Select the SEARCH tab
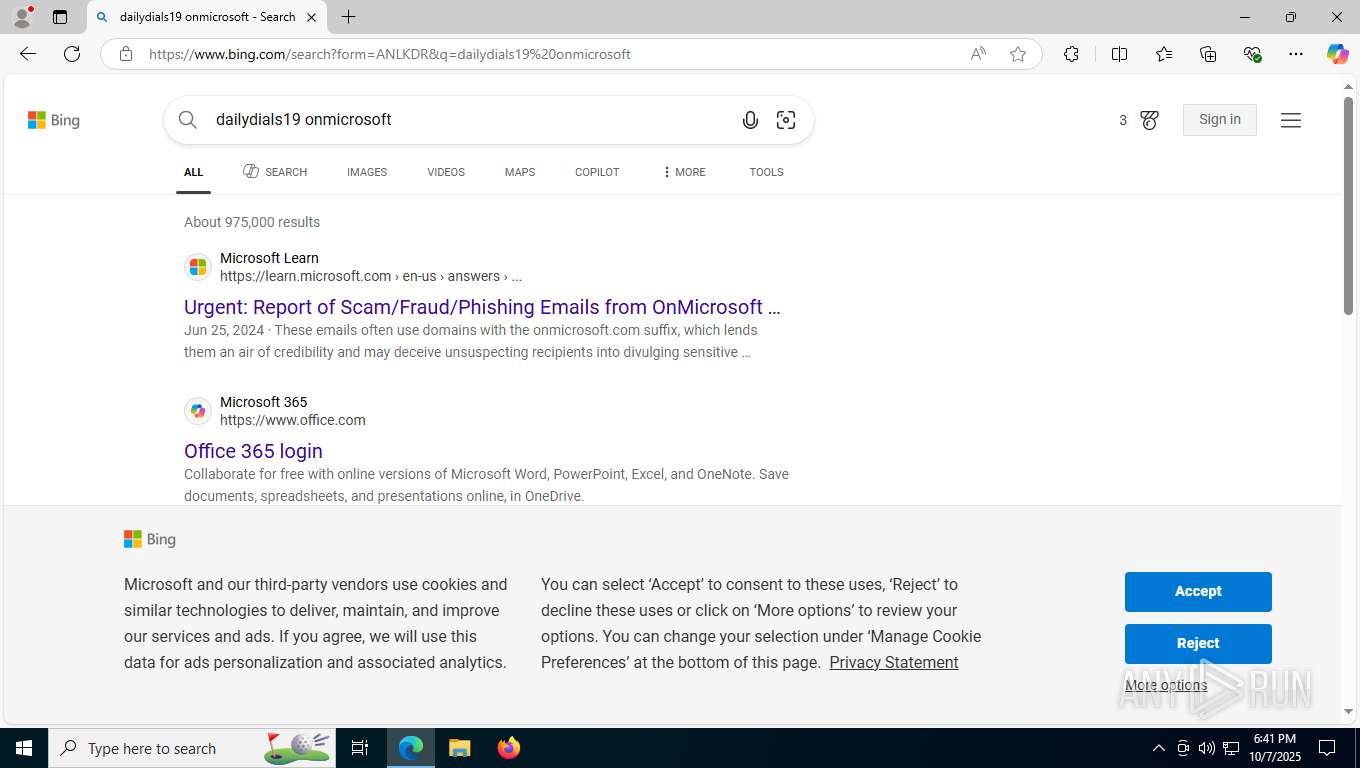Screen dimensions: 1360x768 (275, 172)
